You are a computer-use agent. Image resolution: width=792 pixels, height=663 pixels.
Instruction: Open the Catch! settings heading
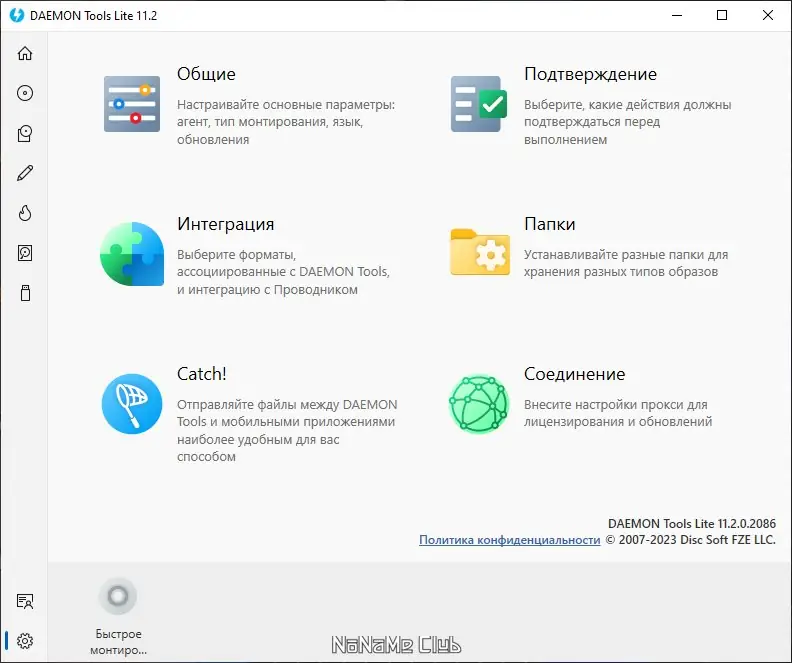[202, 374]
